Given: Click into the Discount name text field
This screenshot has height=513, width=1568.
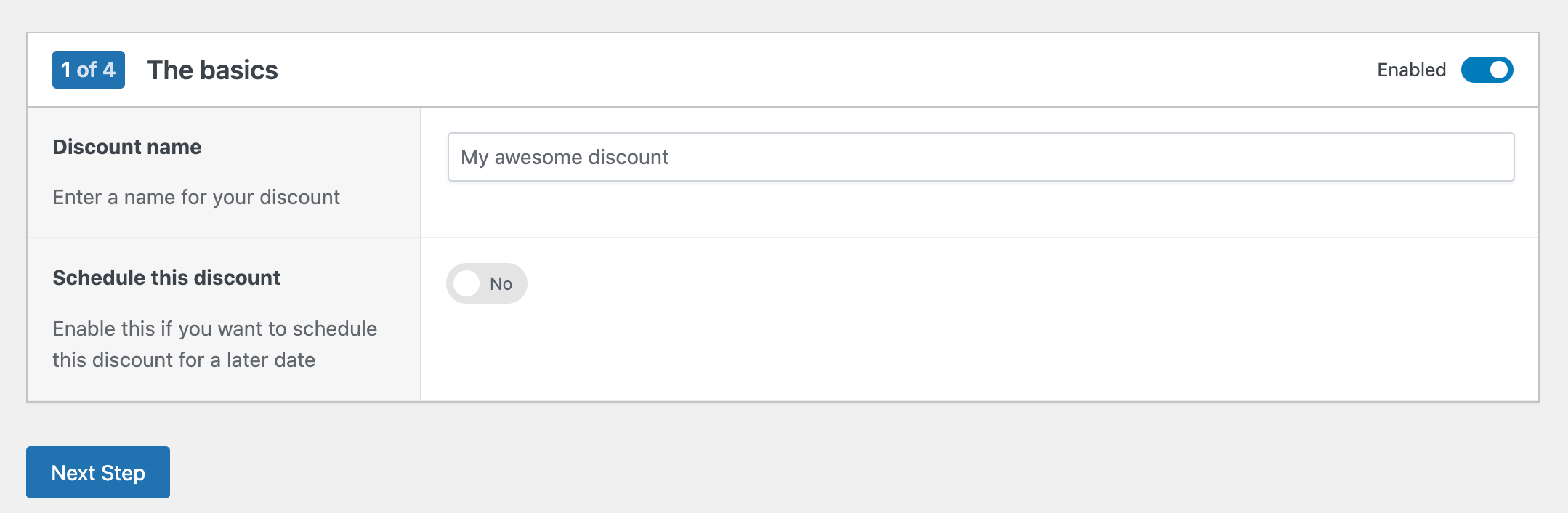Looking at the screenshot, I should click(x=980, y=157).
